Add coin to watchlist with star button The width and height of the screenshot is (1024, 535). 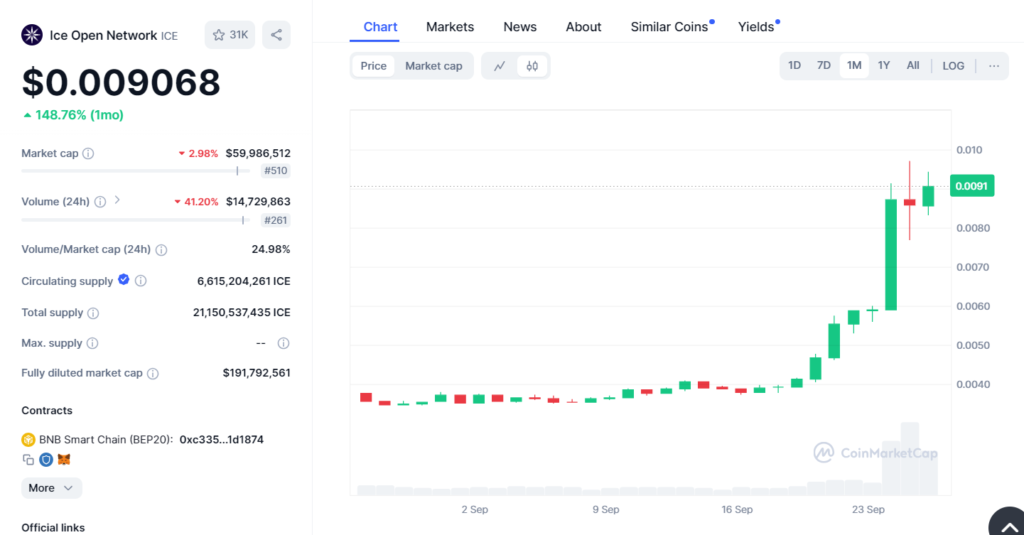(x=229, y=35)
